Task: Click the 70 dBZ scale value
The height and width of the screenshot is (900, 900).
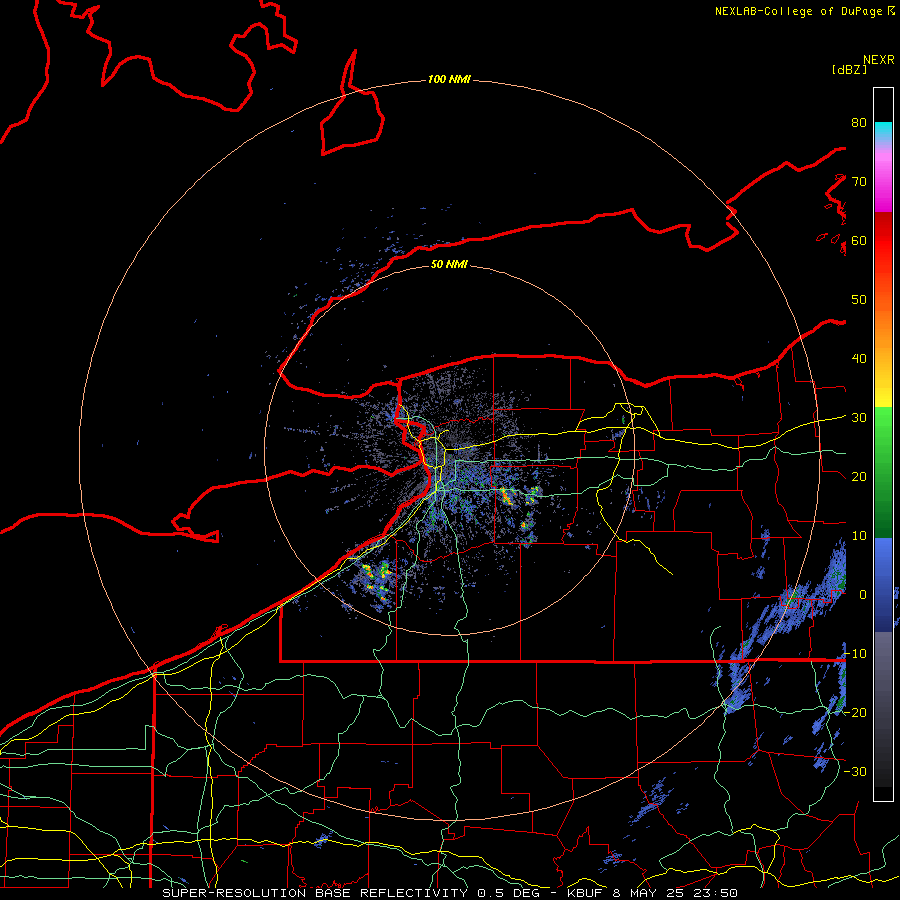Action: tap(859, 181)
